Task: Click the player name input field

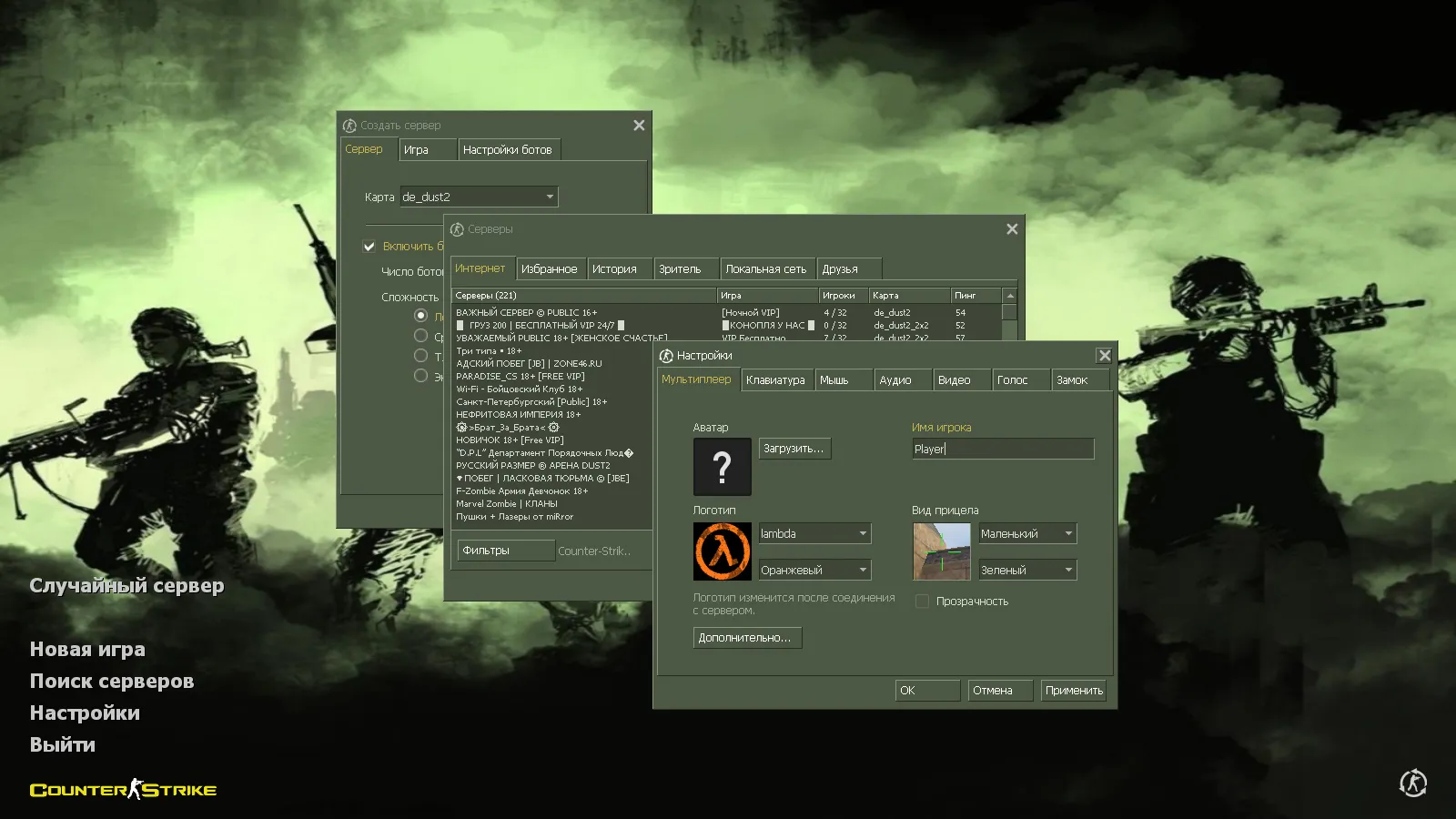Action: point(1002,449)
